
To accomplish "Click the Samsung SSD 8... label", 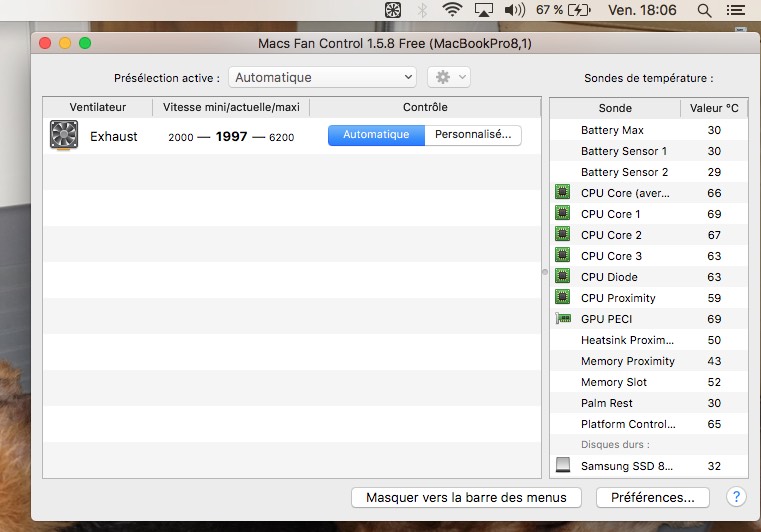I will 627,466.
